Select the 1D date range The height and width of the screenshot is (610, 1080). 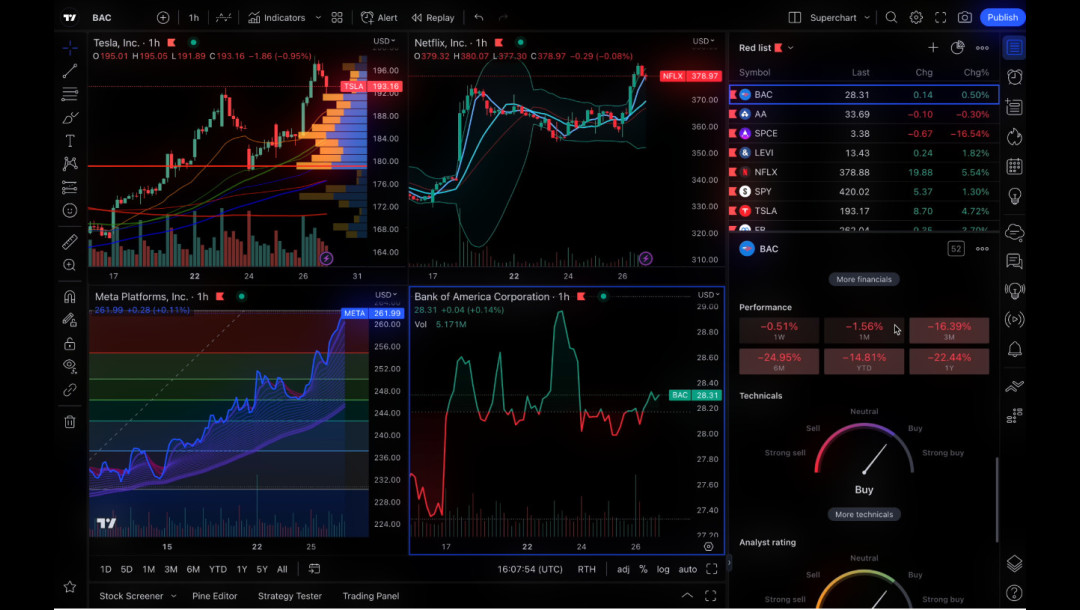105,569
